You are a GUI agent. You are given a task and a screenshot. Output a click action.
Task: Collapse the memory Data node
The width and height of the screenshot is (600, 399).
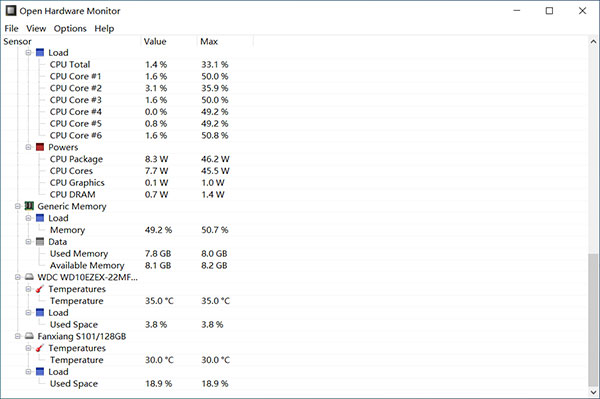pyautogui.click(x=28, y=241)
